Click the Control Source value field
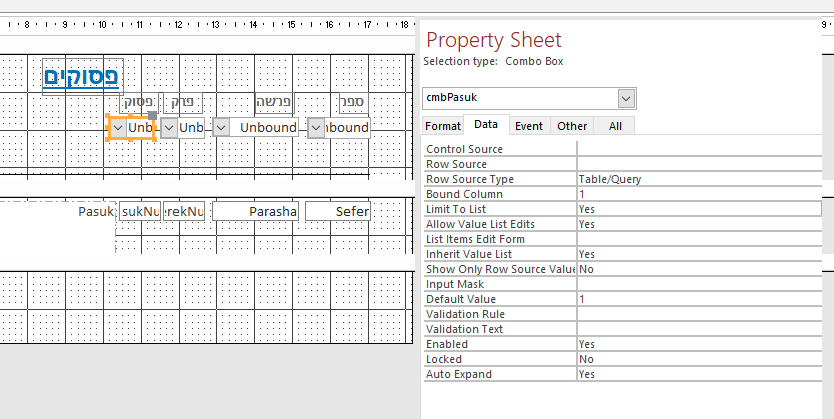 [699, 149]
